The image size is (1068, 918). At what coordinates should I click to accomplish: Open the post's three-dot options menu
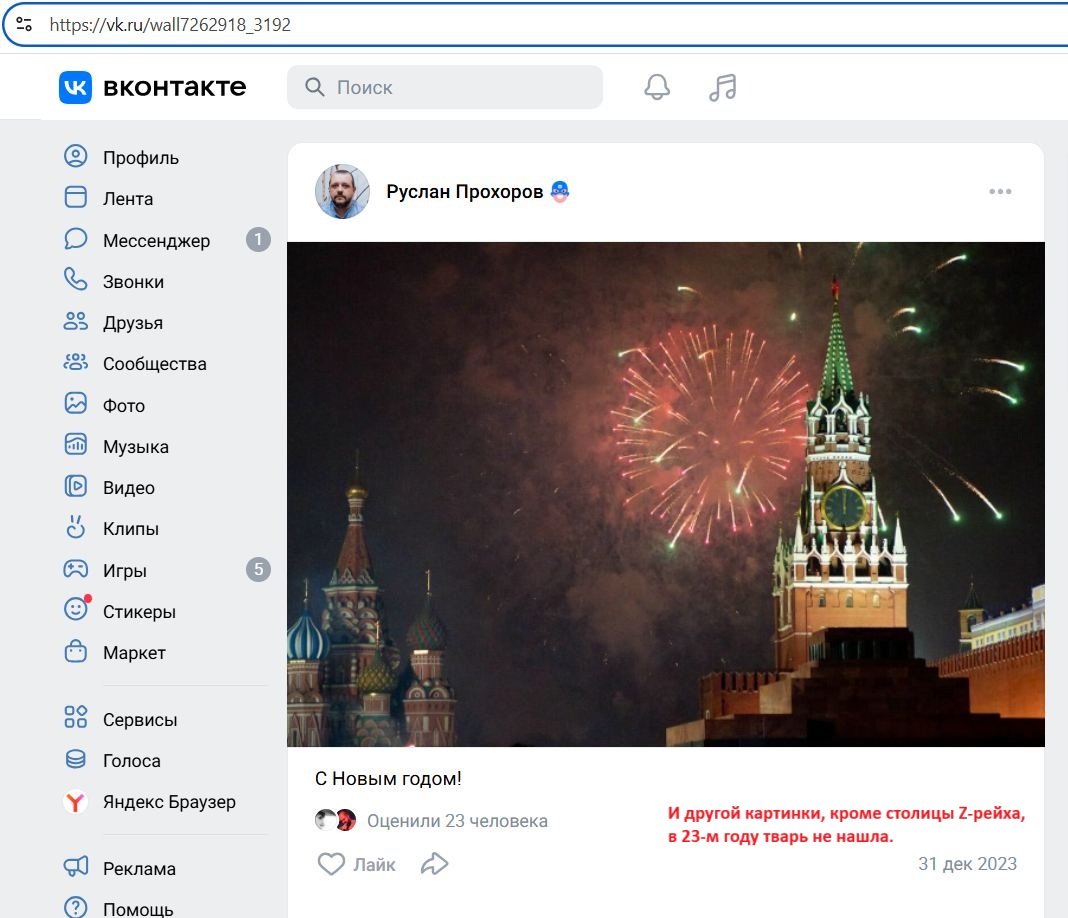tap(1000, 191)
